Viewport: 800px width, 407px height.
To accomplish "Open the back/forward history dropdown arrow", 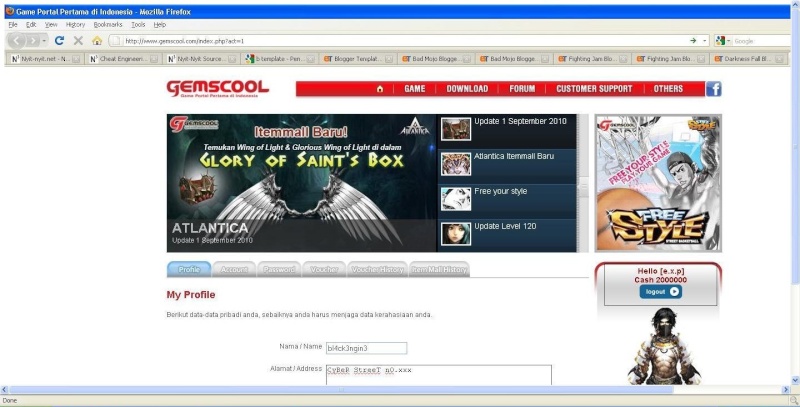I will coord(44,40).
